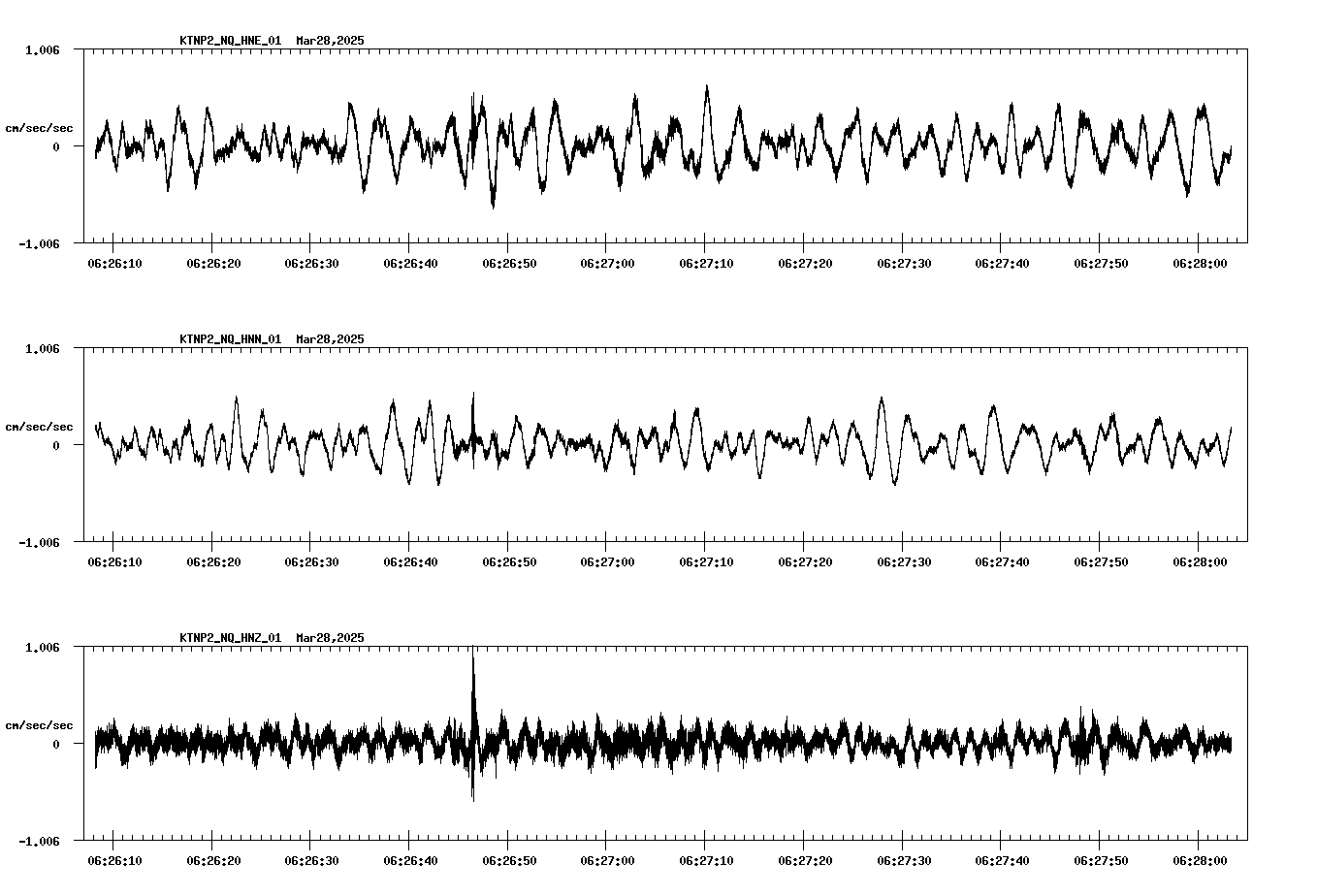Click the 06:26:20 time label under HNN plot
This screenshot has height=896, width=1317.
[x=213, y=562]
